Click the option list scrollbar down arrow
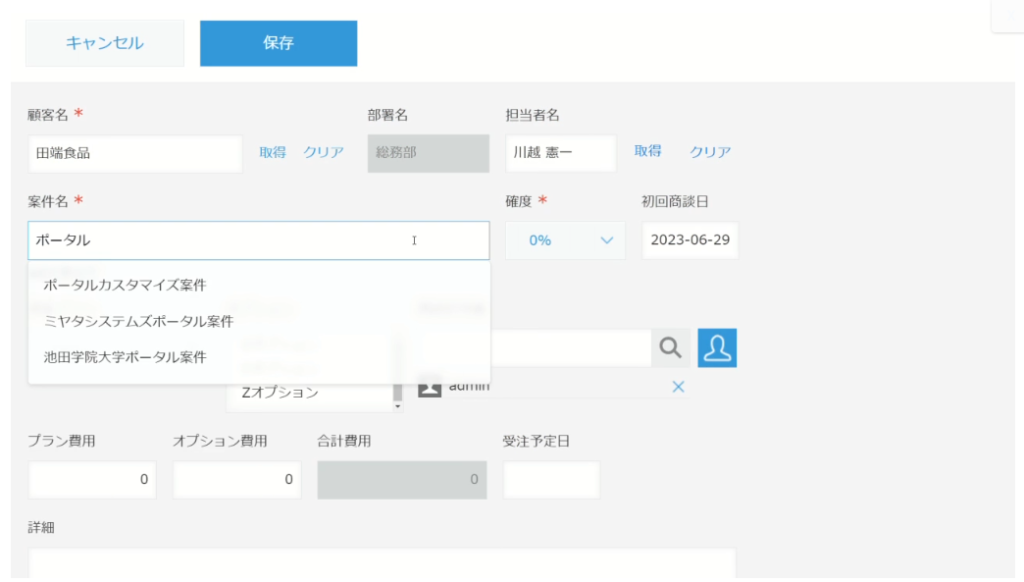 pyautogui.click(x=398, y=407)
